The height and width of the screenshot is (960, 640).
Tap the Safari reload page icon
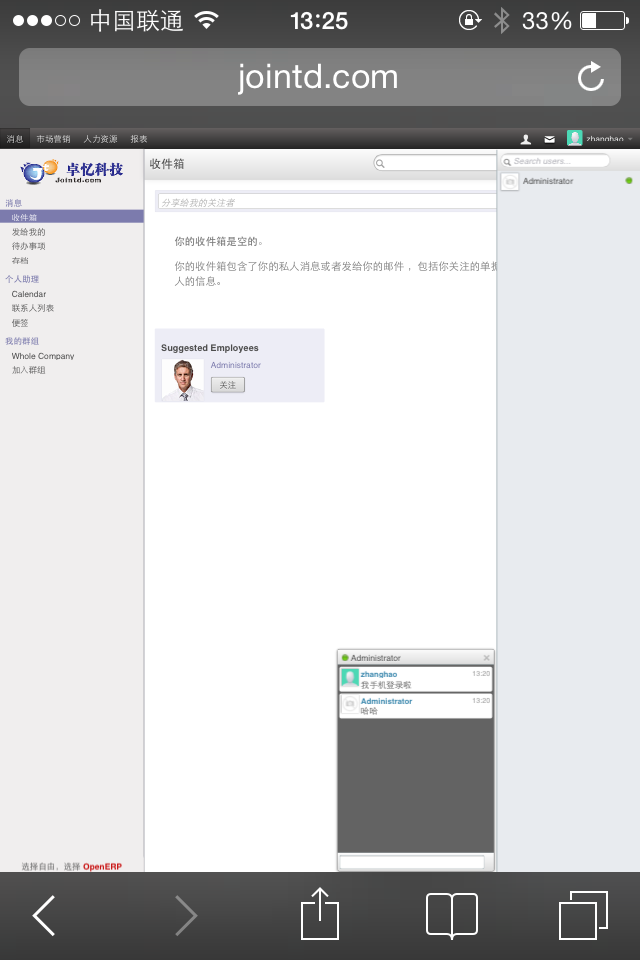pos(591,77)
